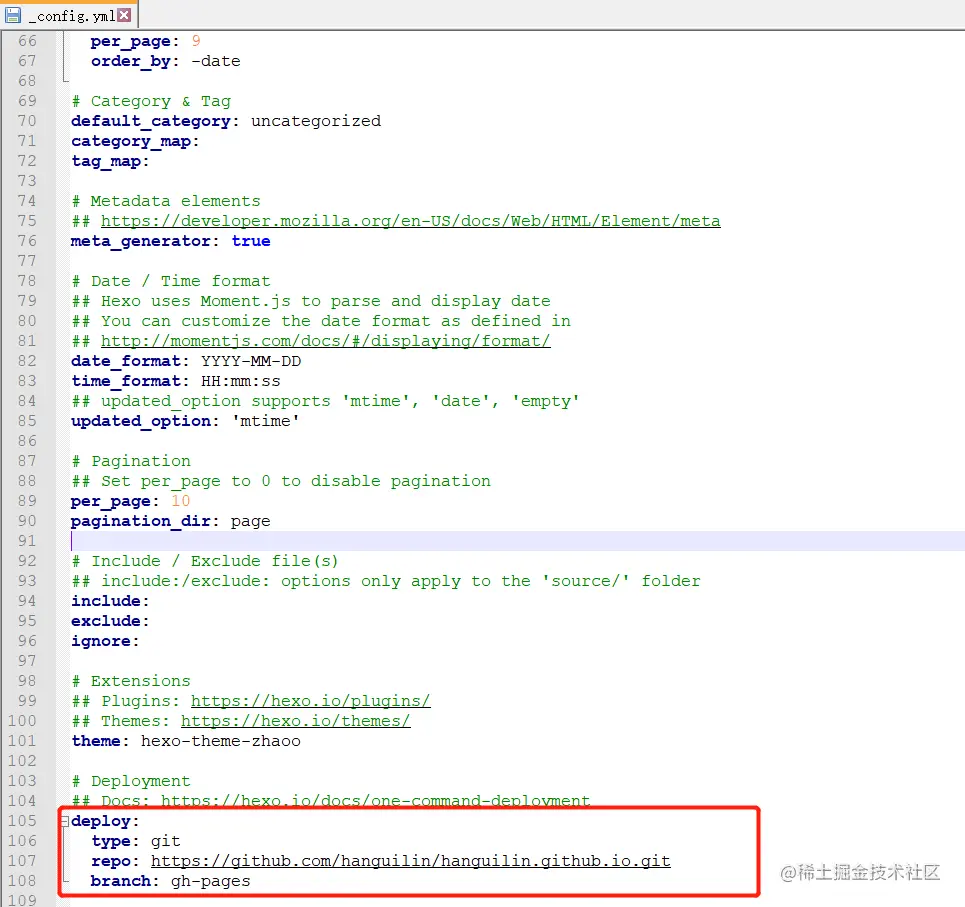Click the 'include' key on line 94

pos(106,601)
